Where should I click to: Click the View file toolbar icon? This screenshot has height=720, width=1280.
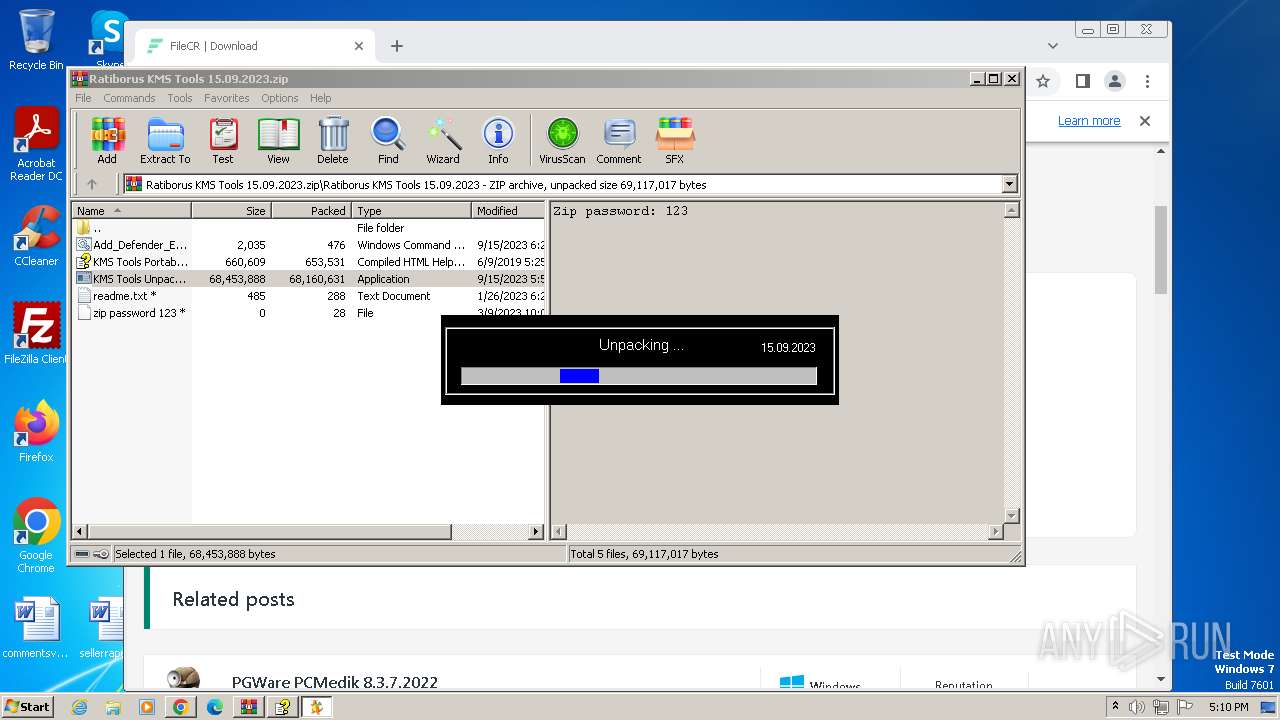click(x=278, y=140)
